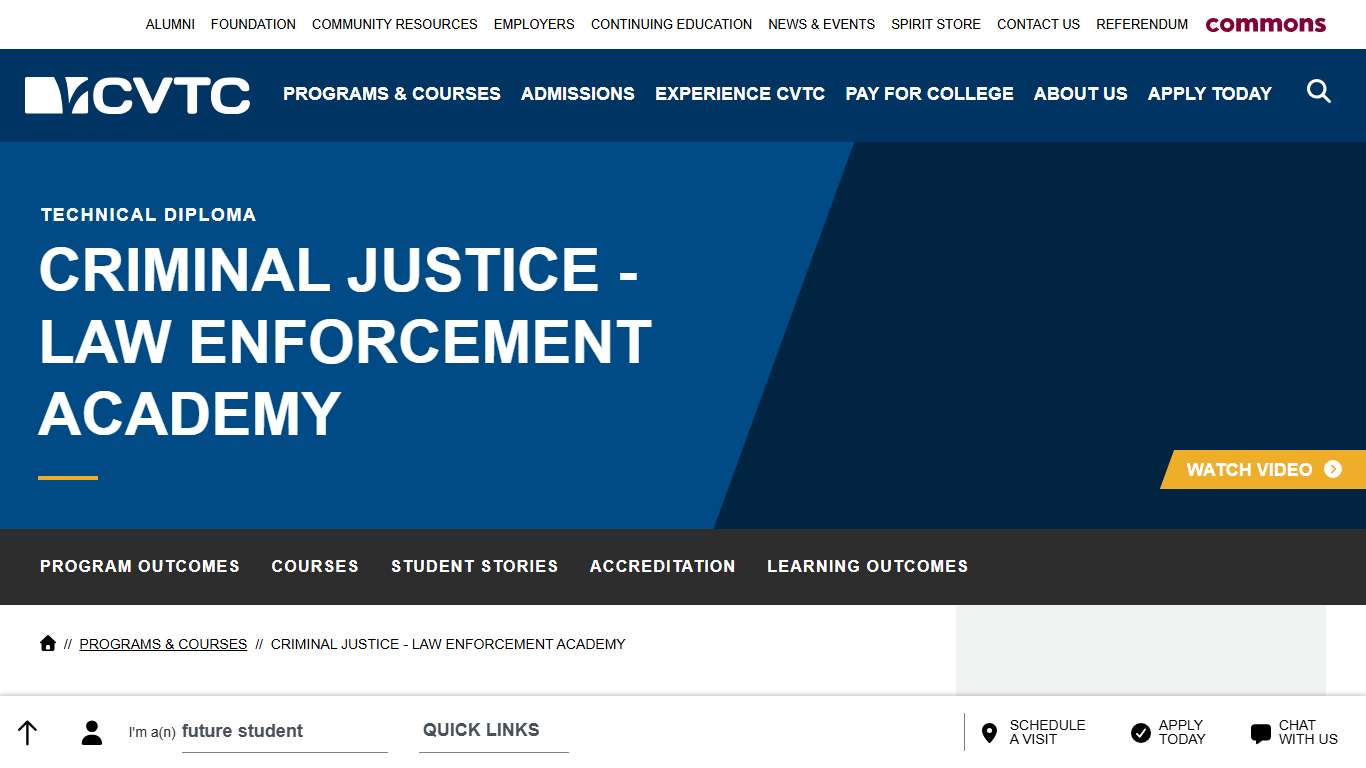Click the checkmark icon beside Apply Today
This screenshot has height=768, width=1366.
coord(1141,732)
